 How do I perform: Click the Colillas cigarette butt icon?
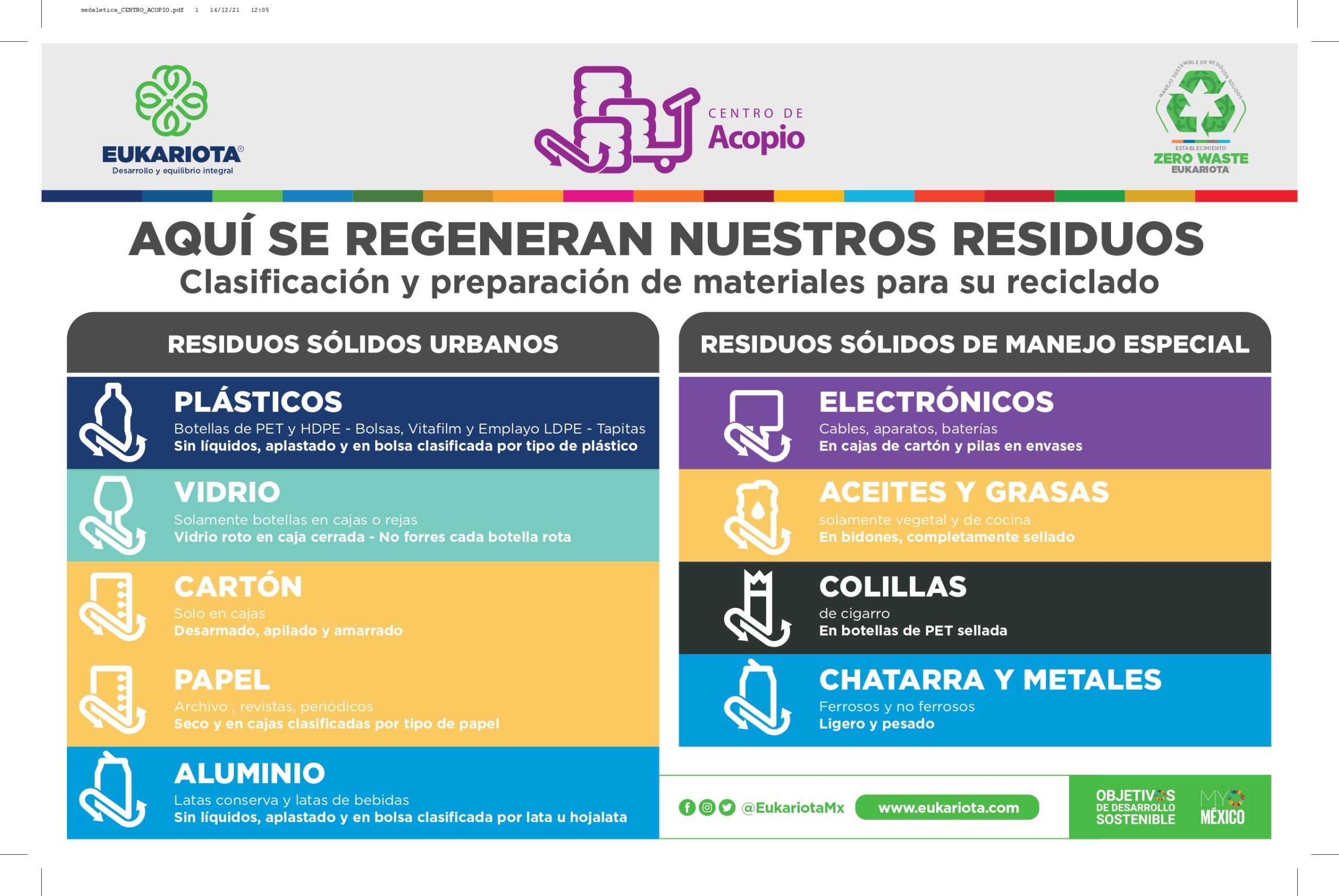click(757, 608)
